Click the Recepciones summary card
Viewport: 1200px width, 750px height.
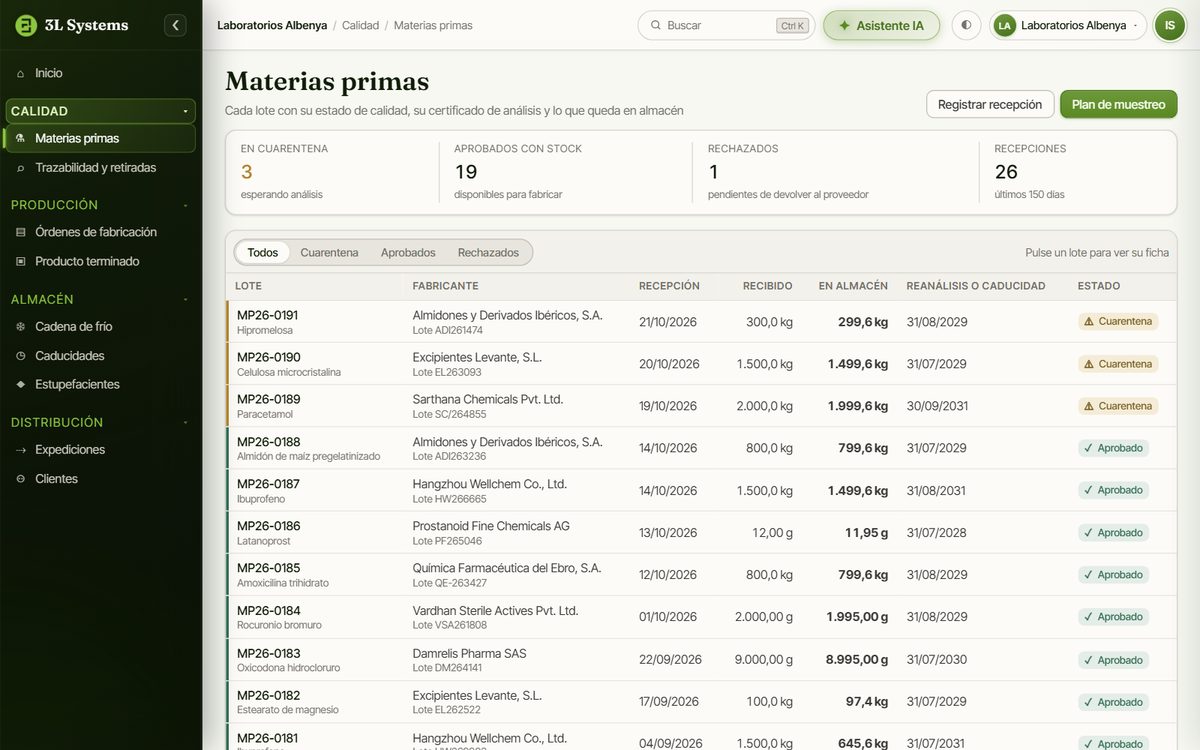click(1077, 172)
